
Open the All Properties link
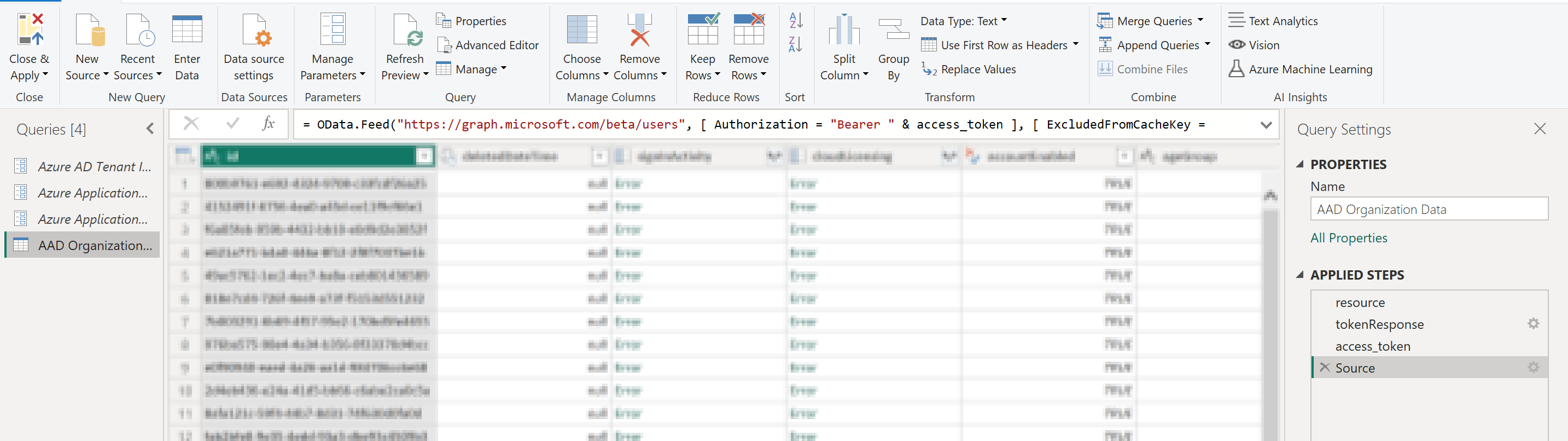click(1348, 238)
